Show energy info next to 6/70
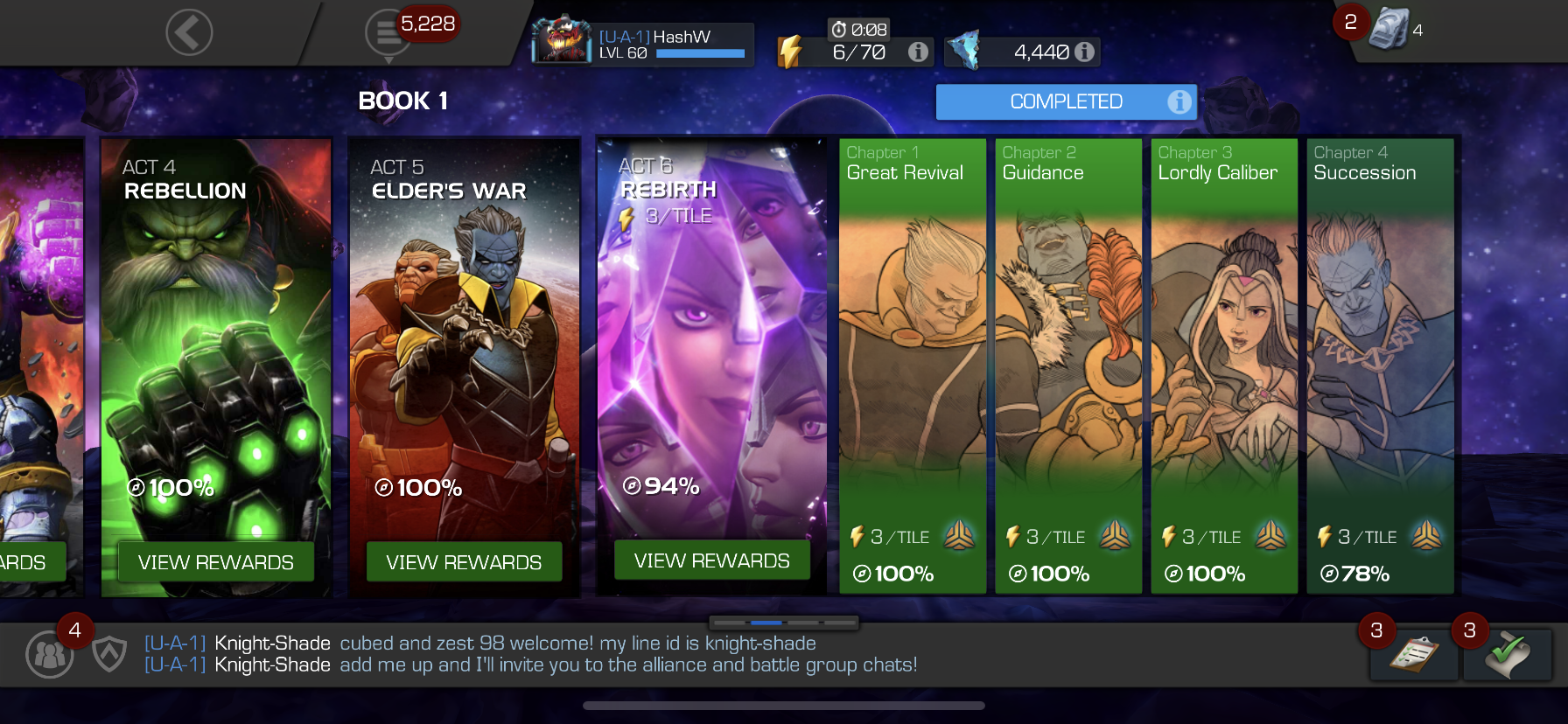The image size is (1568, 724). pos(918,52)
